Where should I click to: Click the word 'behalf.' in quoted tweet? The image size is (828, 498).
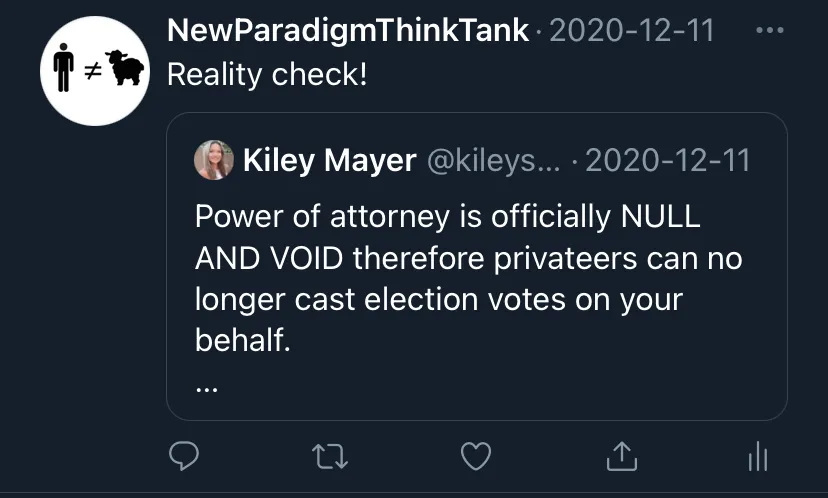[243, 340]
